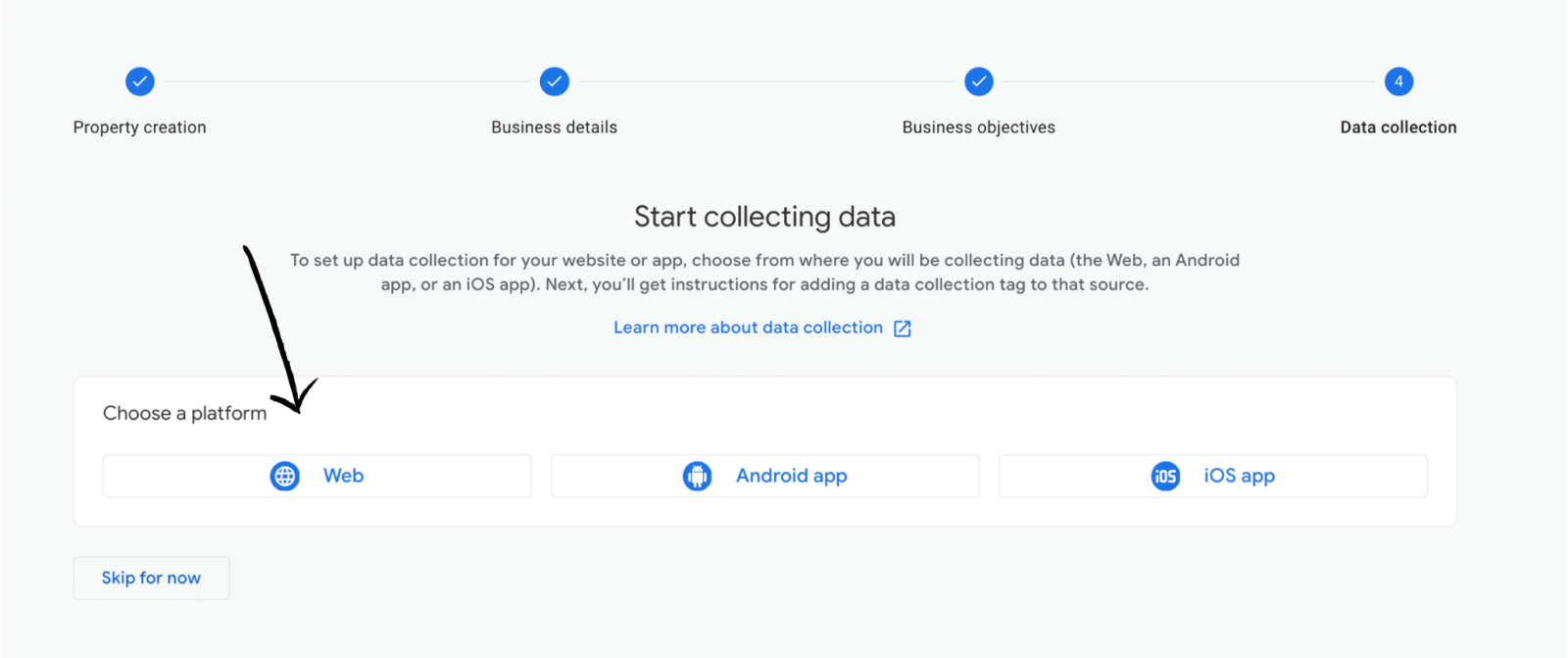Click the iOS logo icon
The height and width of the screenshot is (658, 1568).
[1165, 476]
